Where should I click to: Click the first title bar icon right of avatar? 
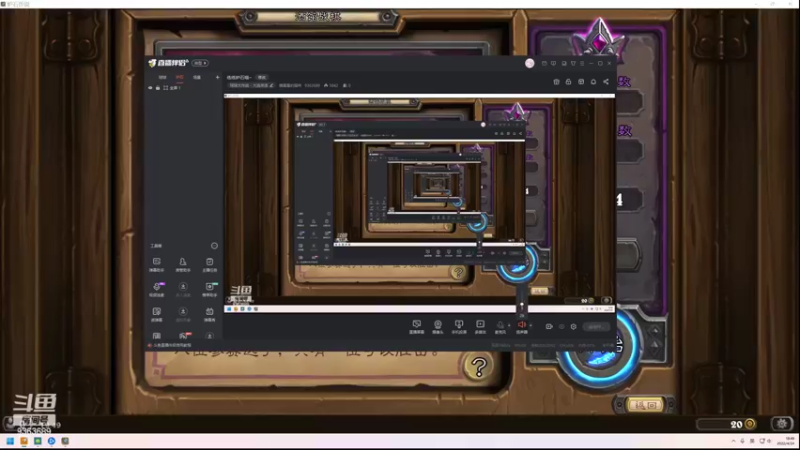[544, 63]
